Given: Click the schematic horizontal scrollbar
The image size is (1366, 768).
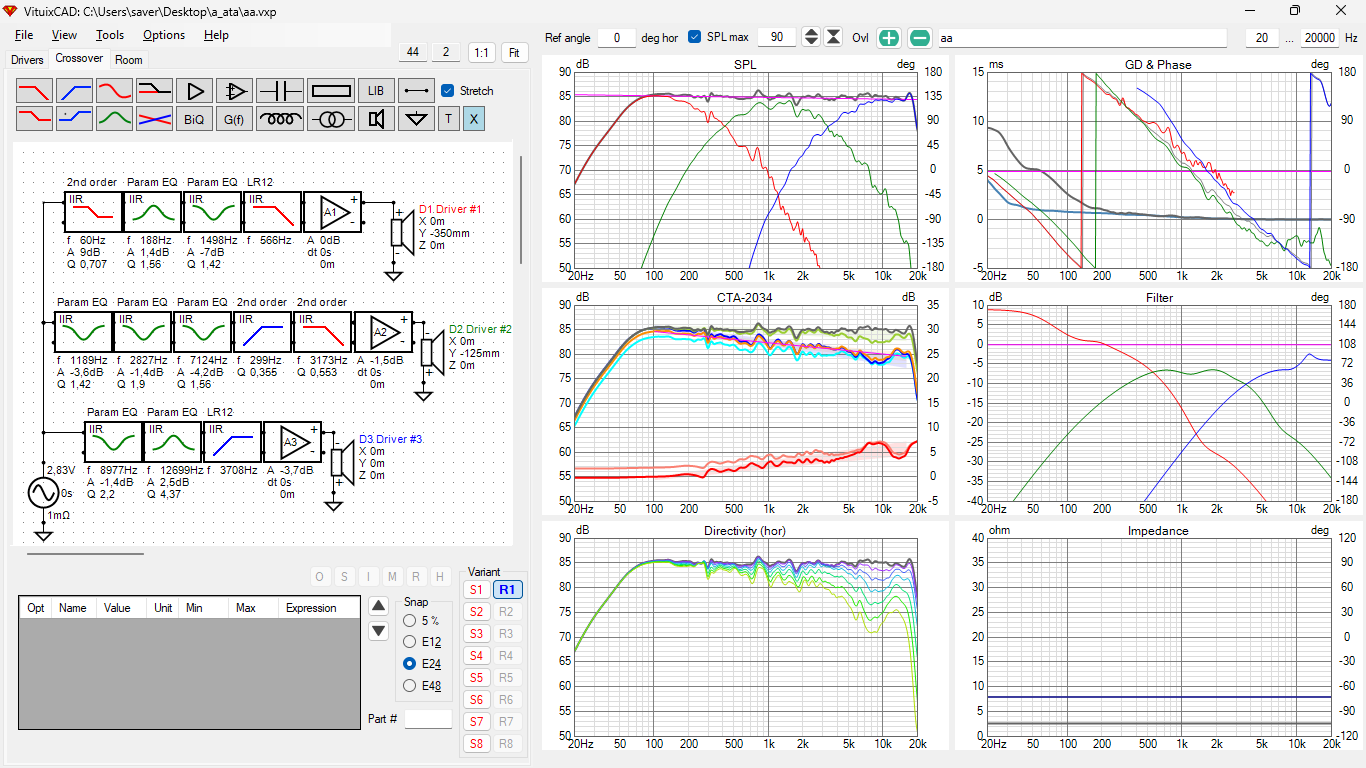Looking at the screenshot, I should [x=85, y=553].
